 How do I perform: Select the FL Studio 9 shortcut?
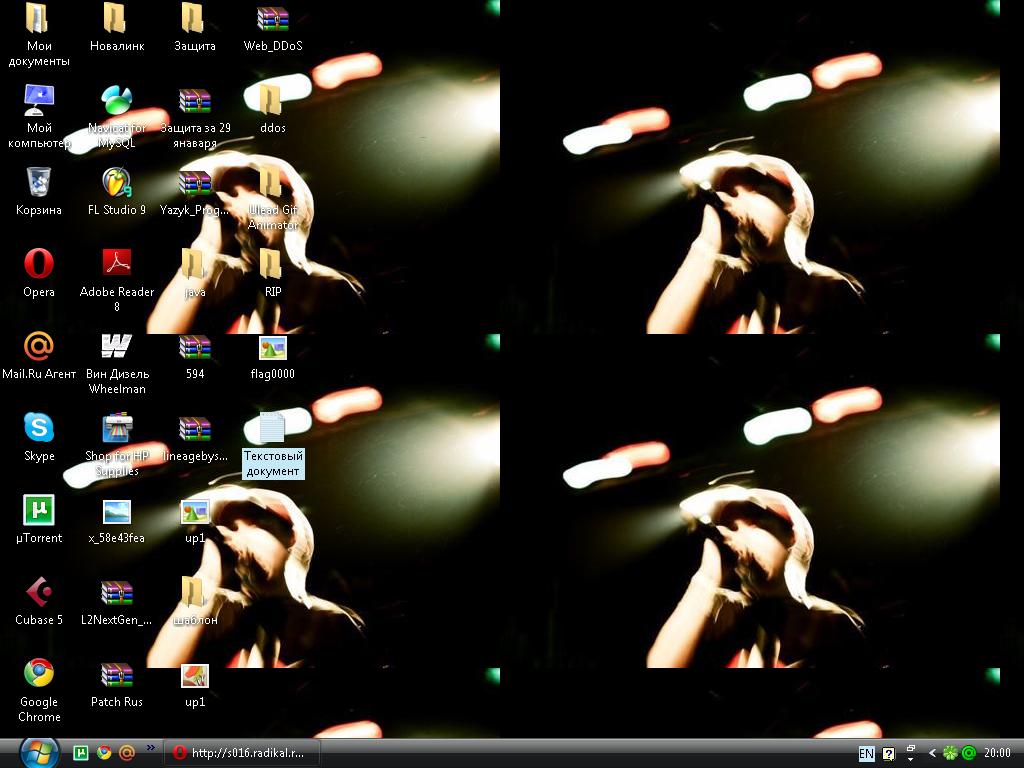(116, 182)
